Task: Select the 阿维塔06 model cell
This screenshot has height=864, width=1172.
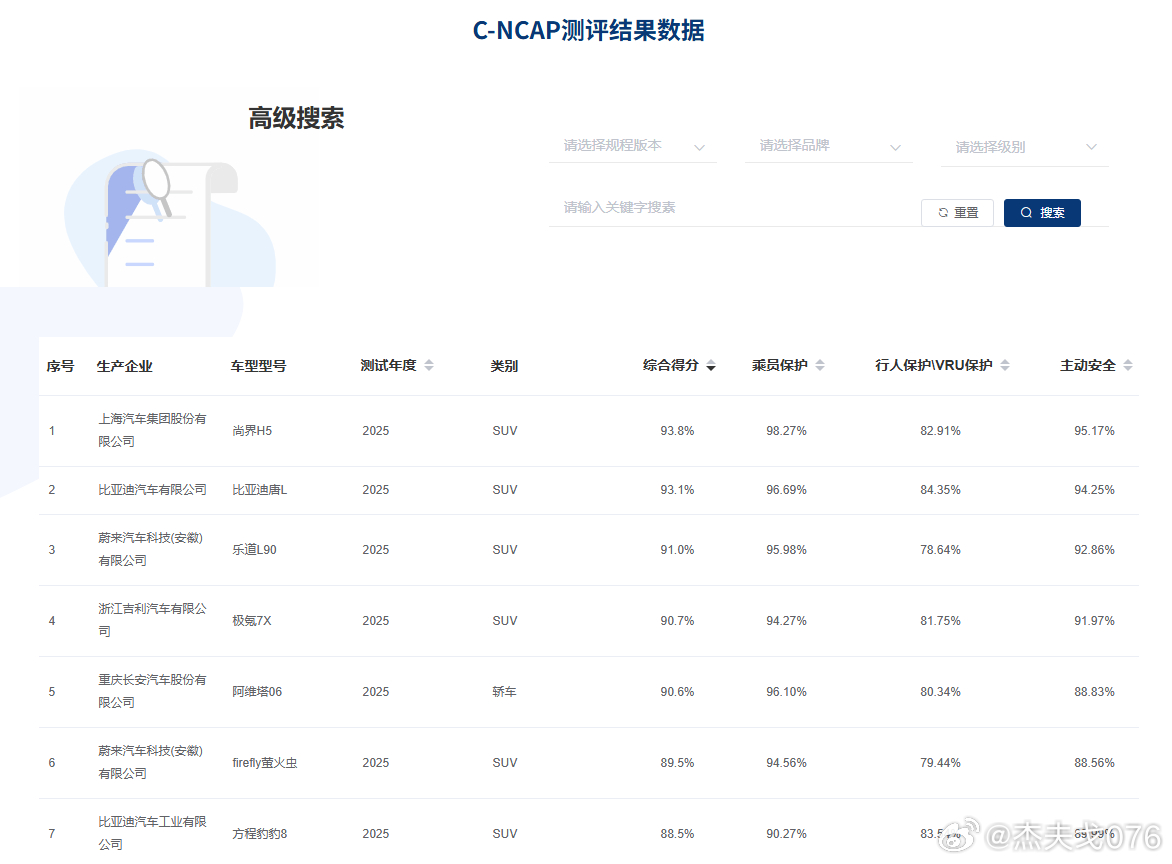Action: (257, 692)
